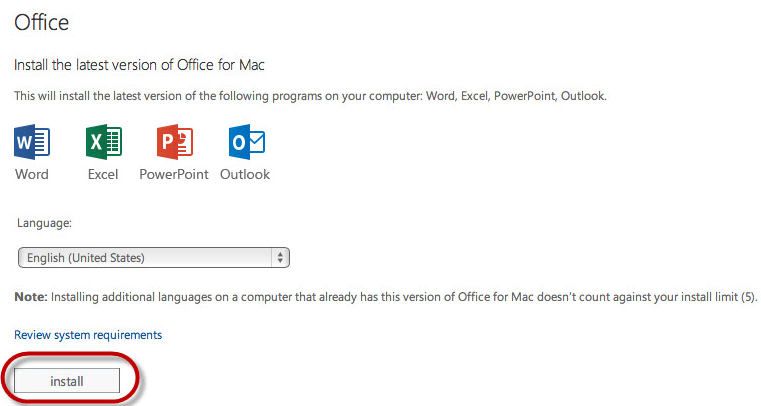This screenshot has width=761, height=406.
Task: Select the "Outlook" text label
Action: click(x=245, y=174)
